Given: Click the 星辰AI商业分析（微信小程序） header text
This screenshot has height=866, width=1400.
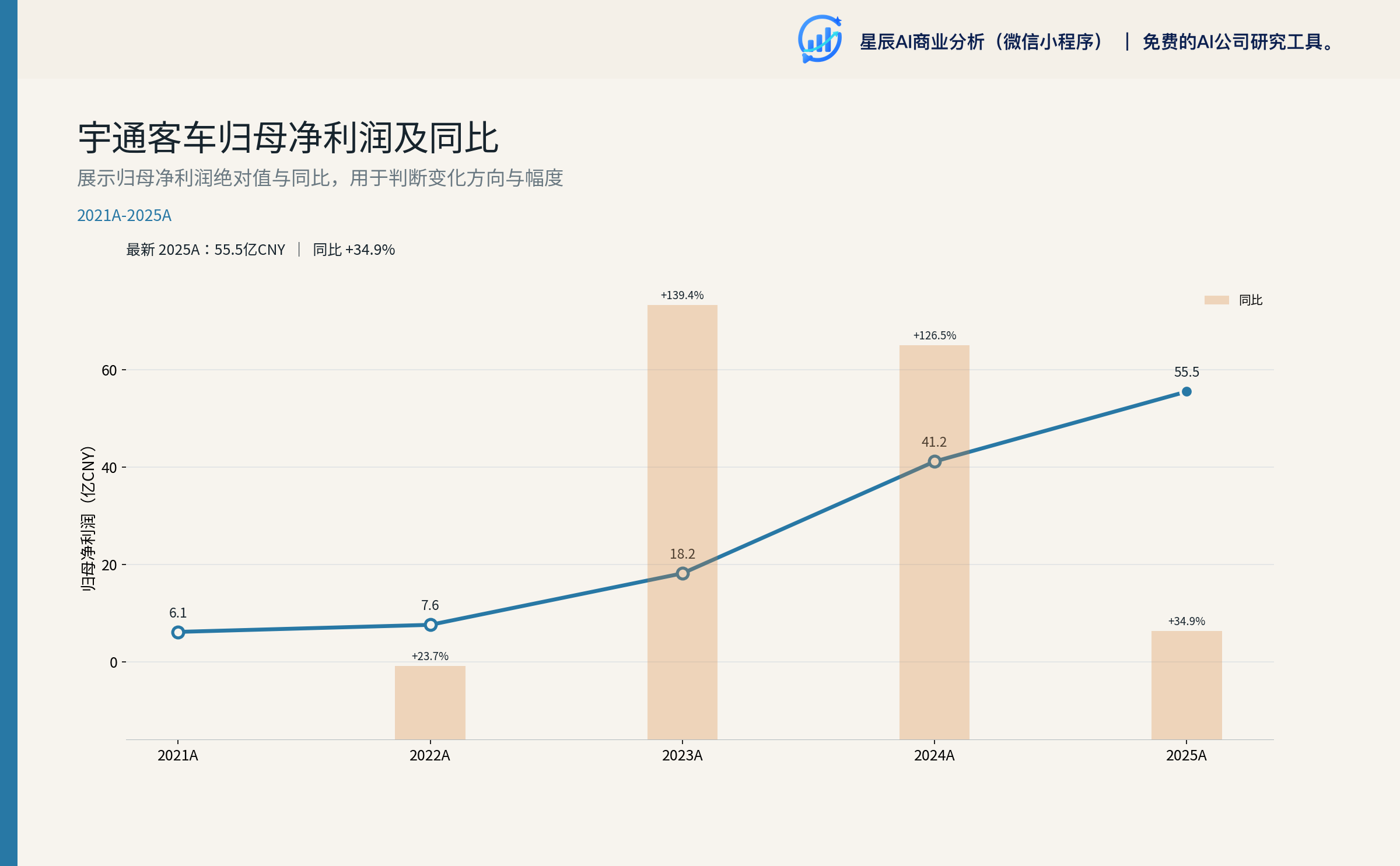Looking at the screenshot, I should click(982, 42).
